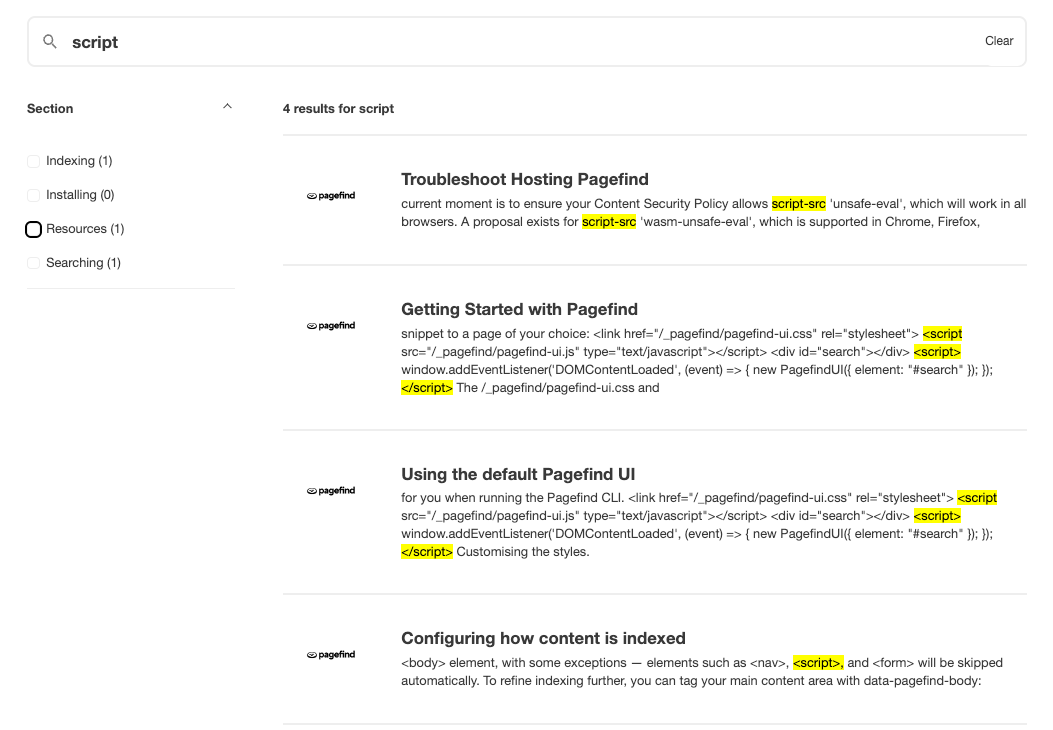This screenshot has height=730, width=1053.
Task: Click the Indexing (1) filter label
Action: (x=79, y=161)
